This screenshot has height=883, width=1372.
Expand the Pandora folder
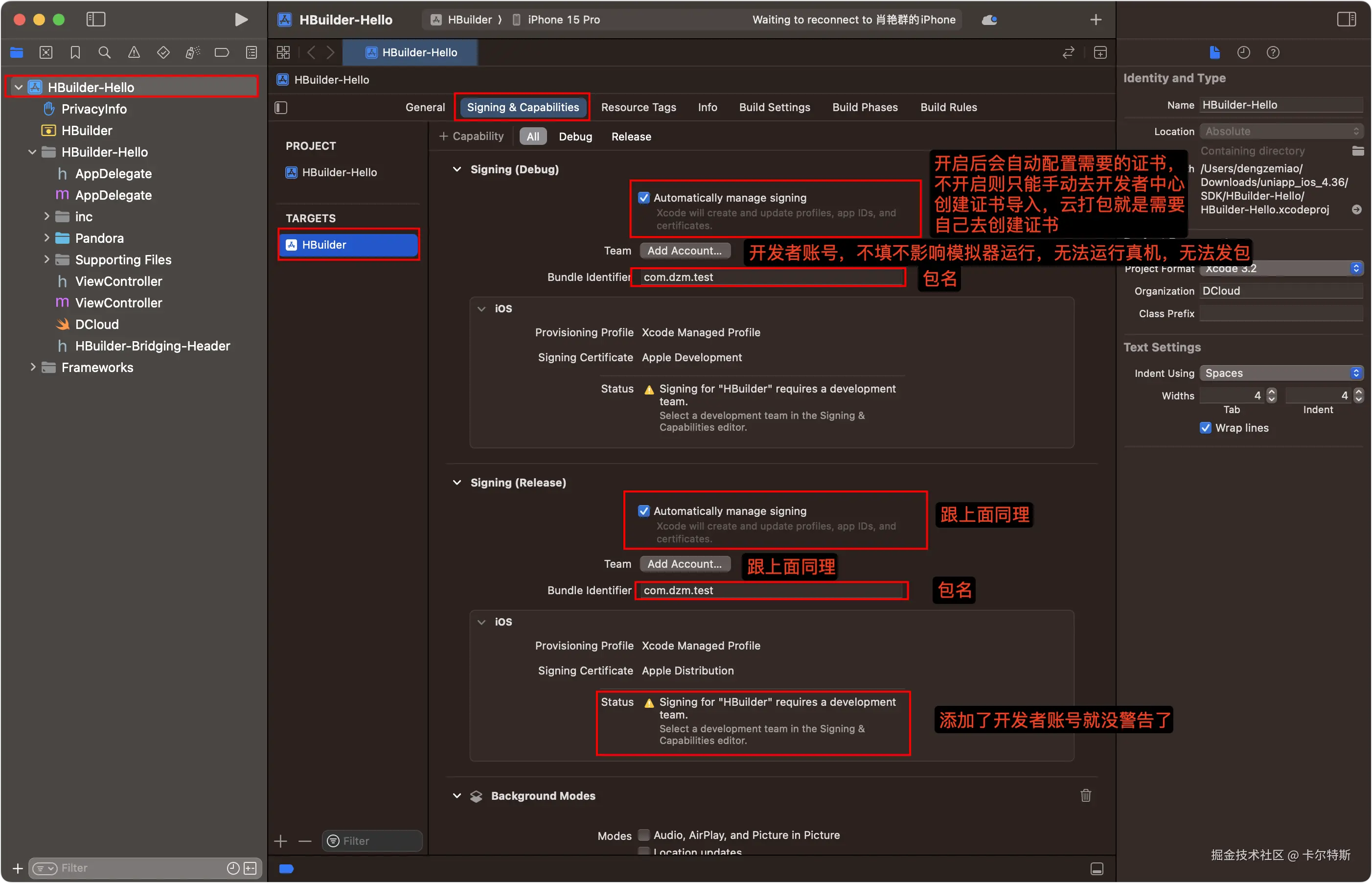click(47, 238)
